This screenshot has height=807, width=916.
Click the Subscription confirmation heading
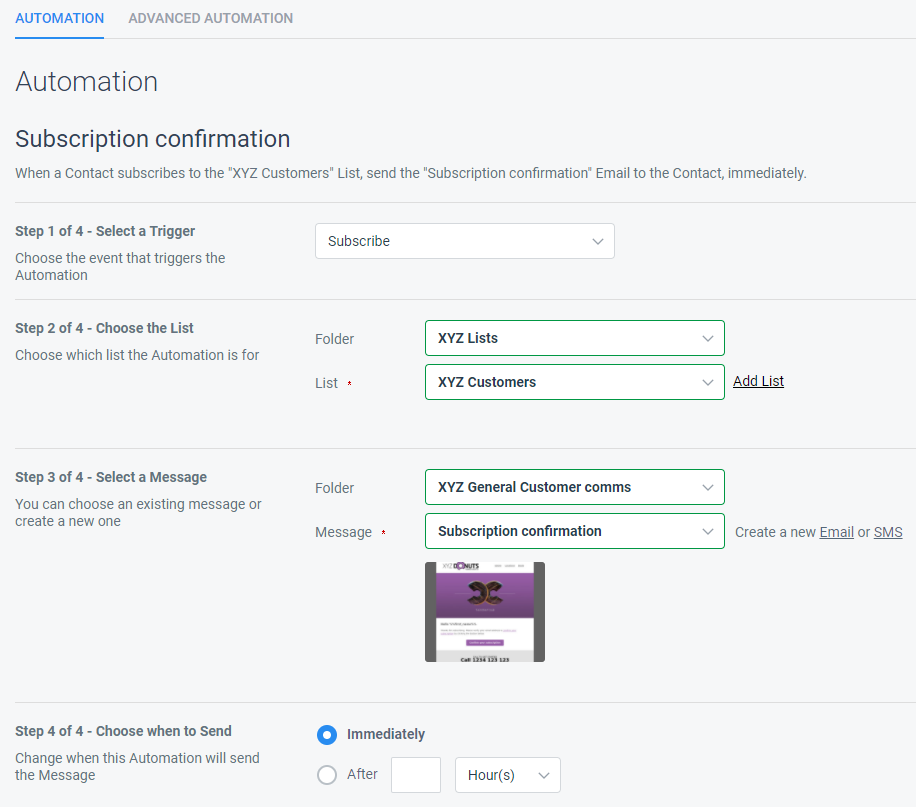coord(152,139)
